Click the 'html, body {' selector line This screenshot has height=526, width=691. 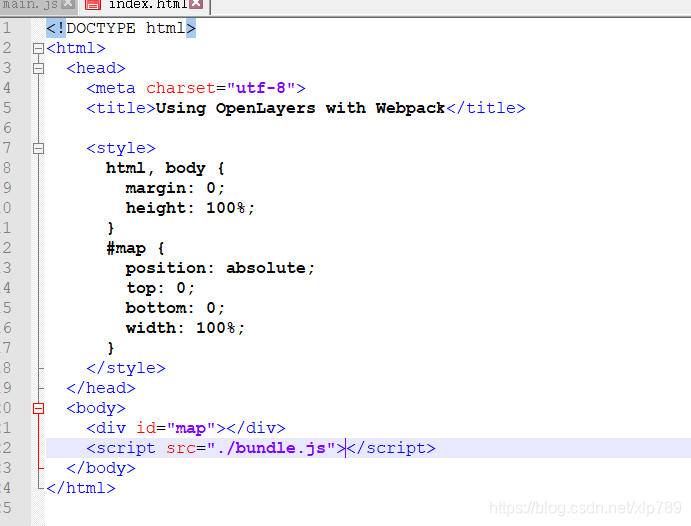pos(165,168)
